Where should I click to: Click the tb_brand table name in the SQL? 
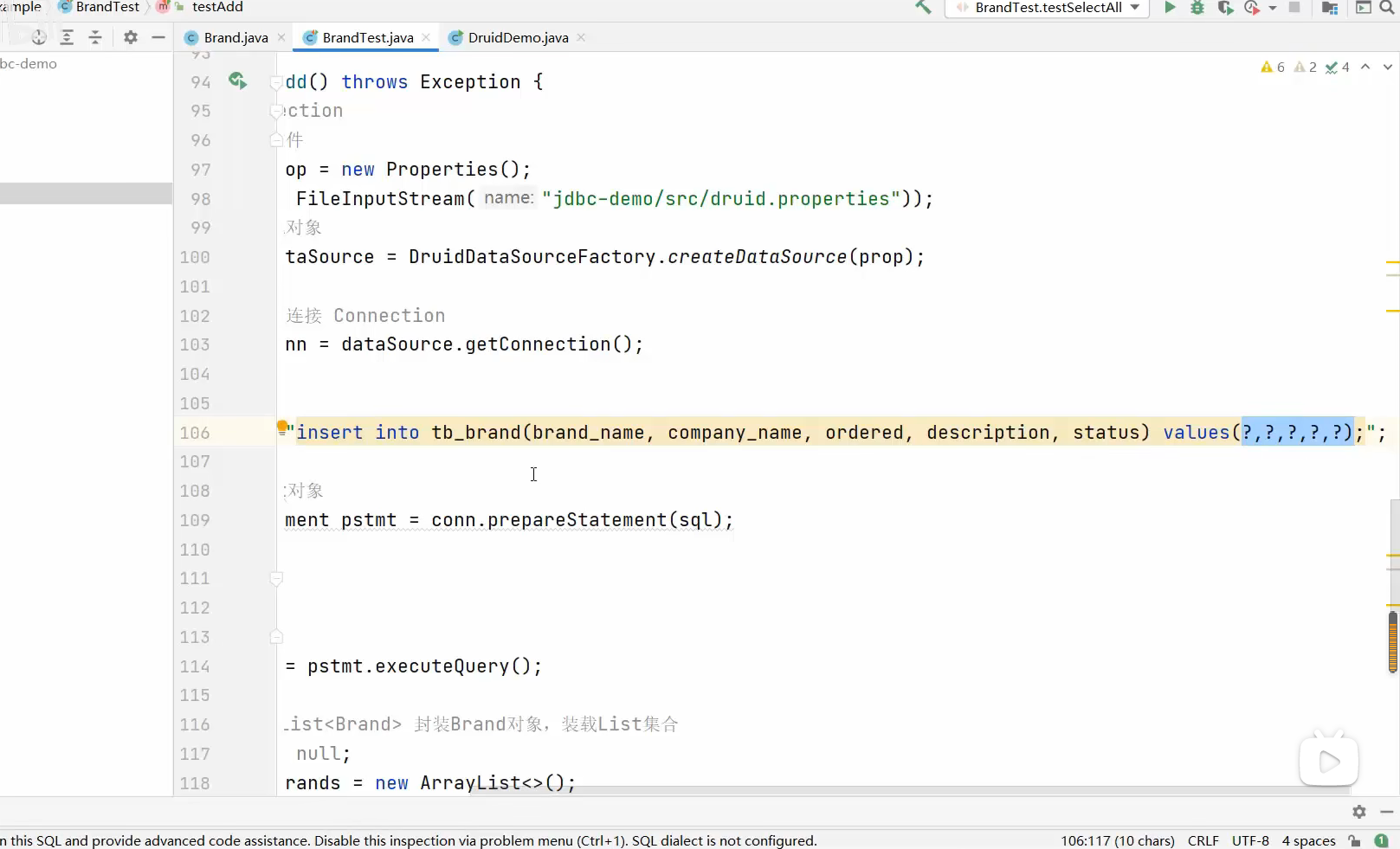(476, 433)
